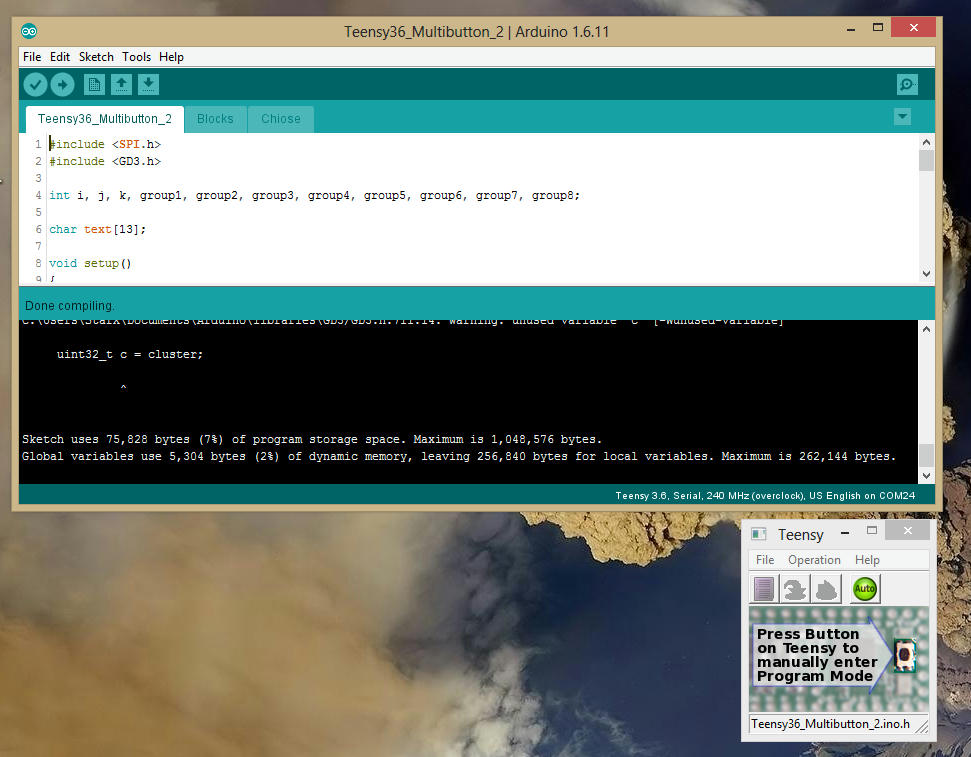Open the Sketch menu
This screenshot has height=757, width=971.
[x=96, y=57]
